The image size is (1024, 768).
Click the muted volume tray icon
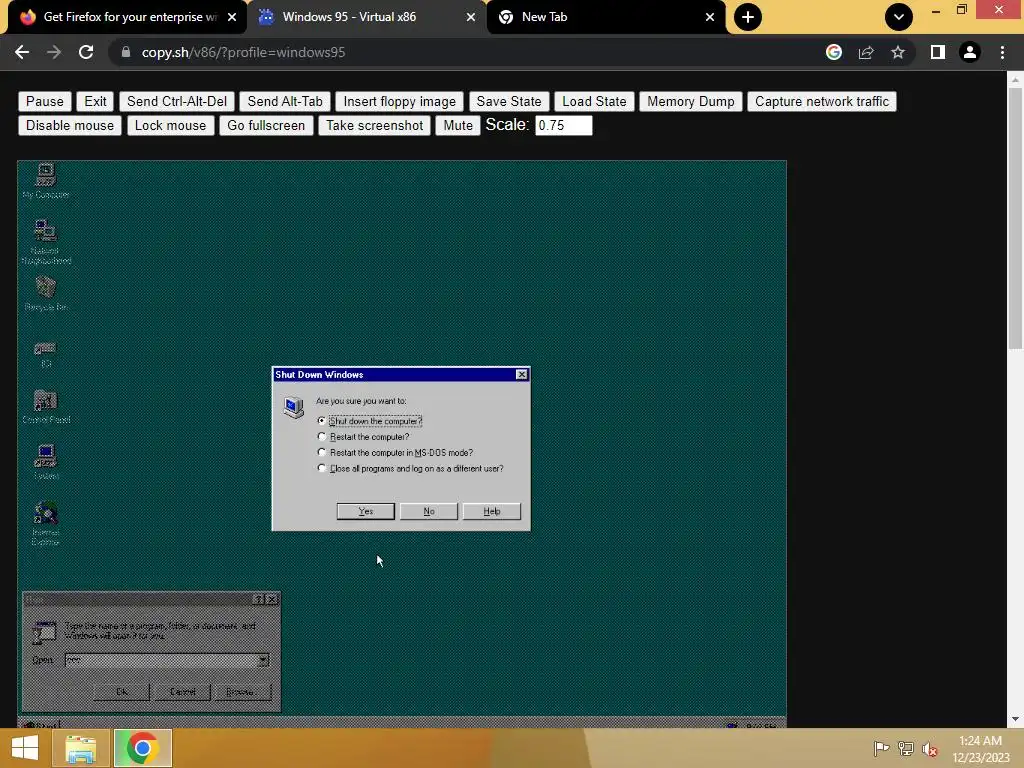(x=930, y=749)
